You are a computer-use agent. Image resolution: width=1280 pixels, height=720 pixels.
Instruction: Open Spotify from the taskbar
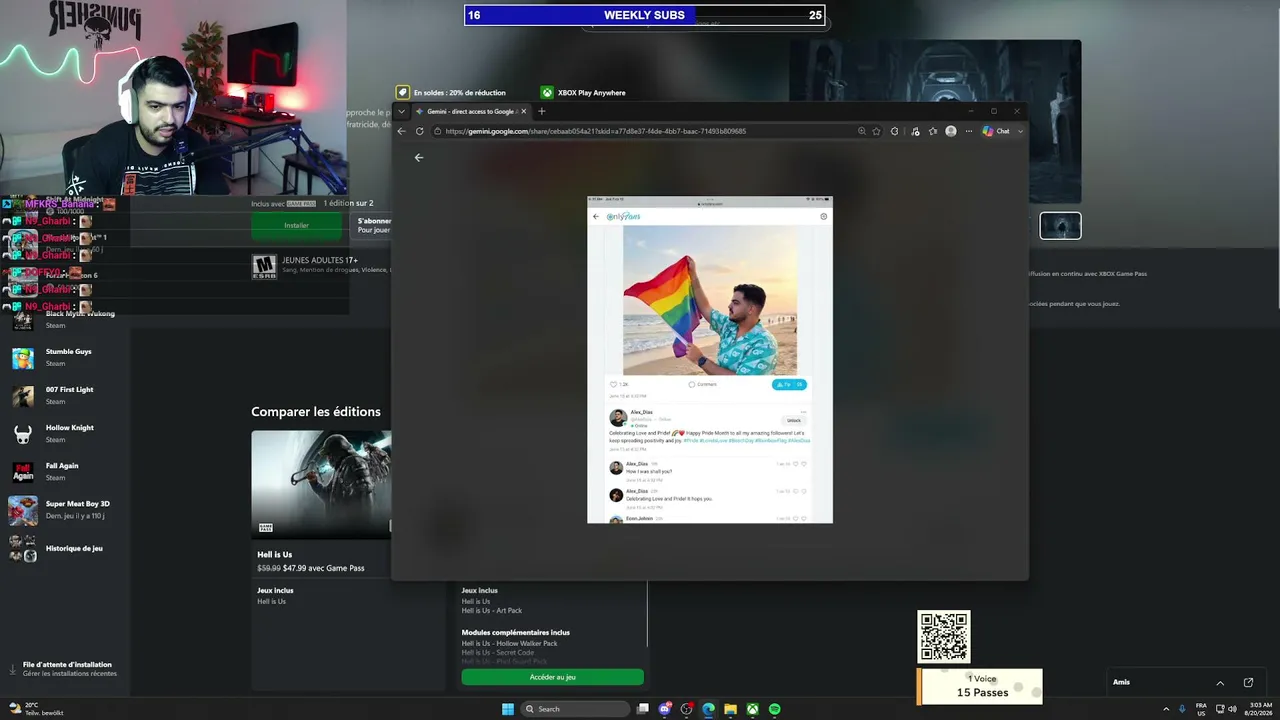click(774, 709)
